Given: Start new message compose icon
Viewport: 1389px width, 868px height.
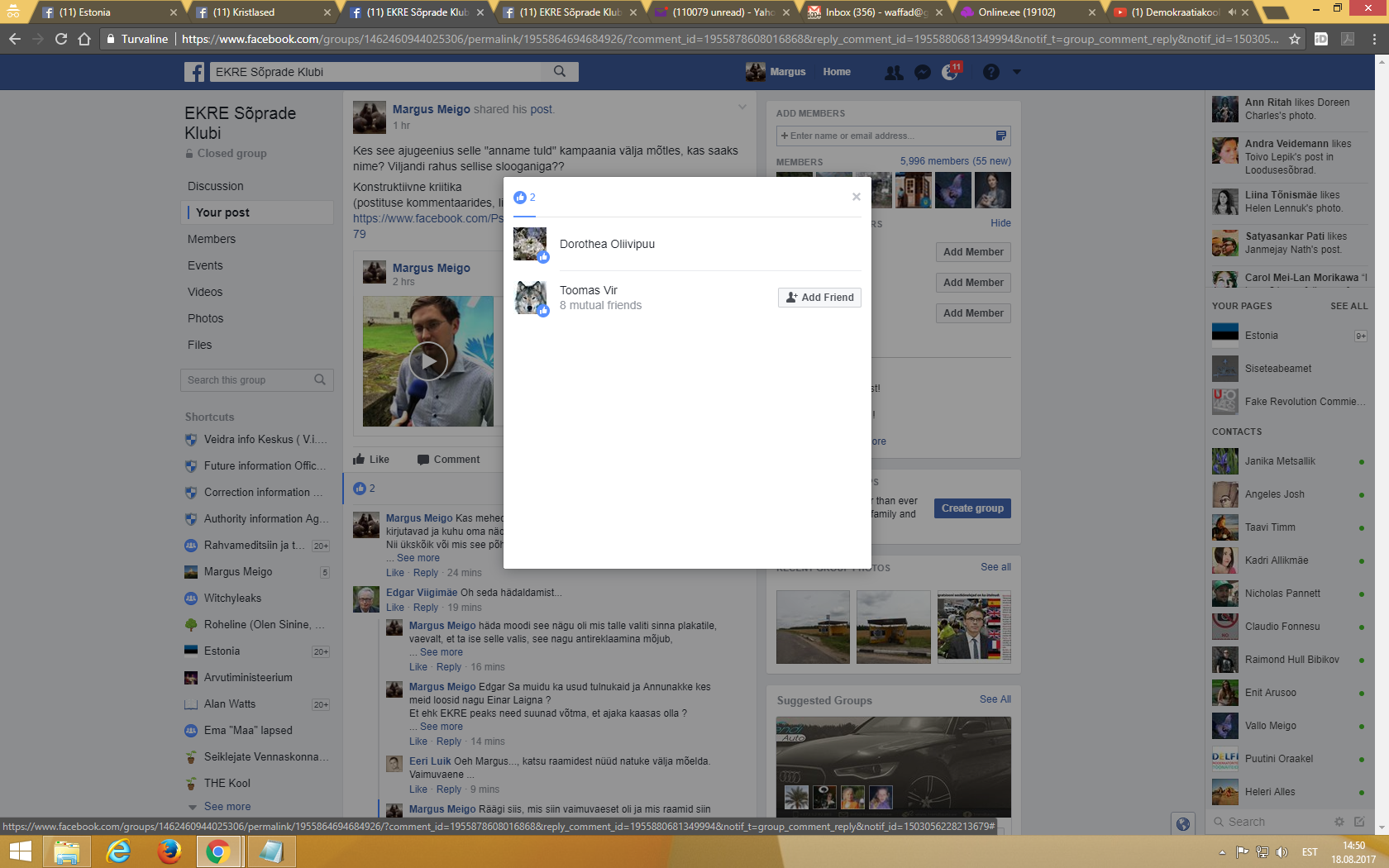Looking at the screenshot, I should tap(1359, 822).
